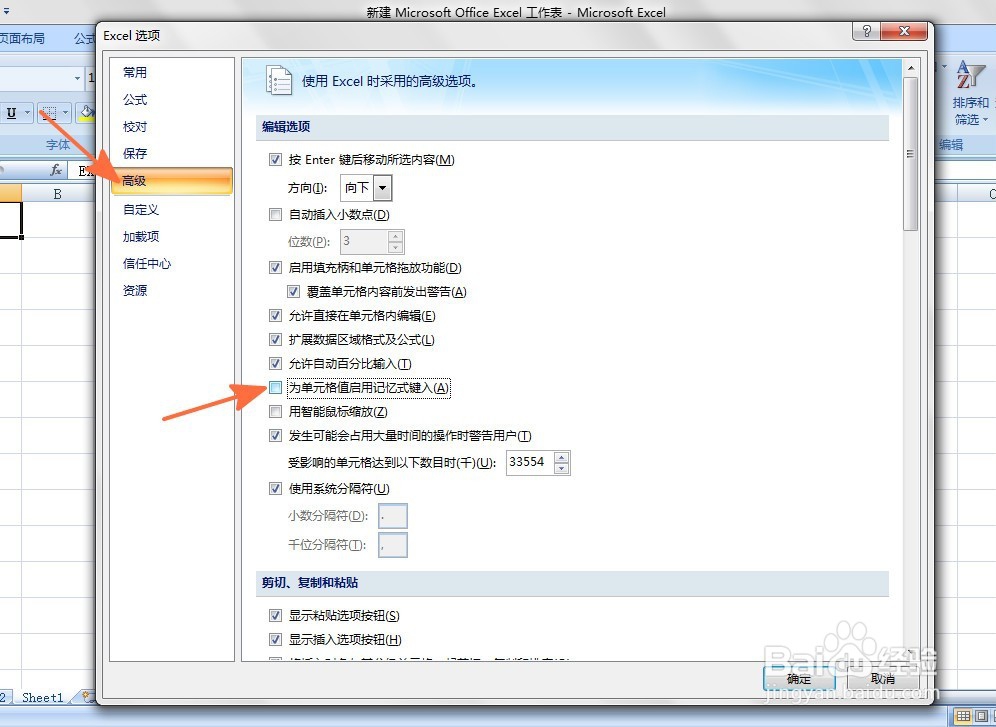Click the 取消 button

tap(882, 678)
